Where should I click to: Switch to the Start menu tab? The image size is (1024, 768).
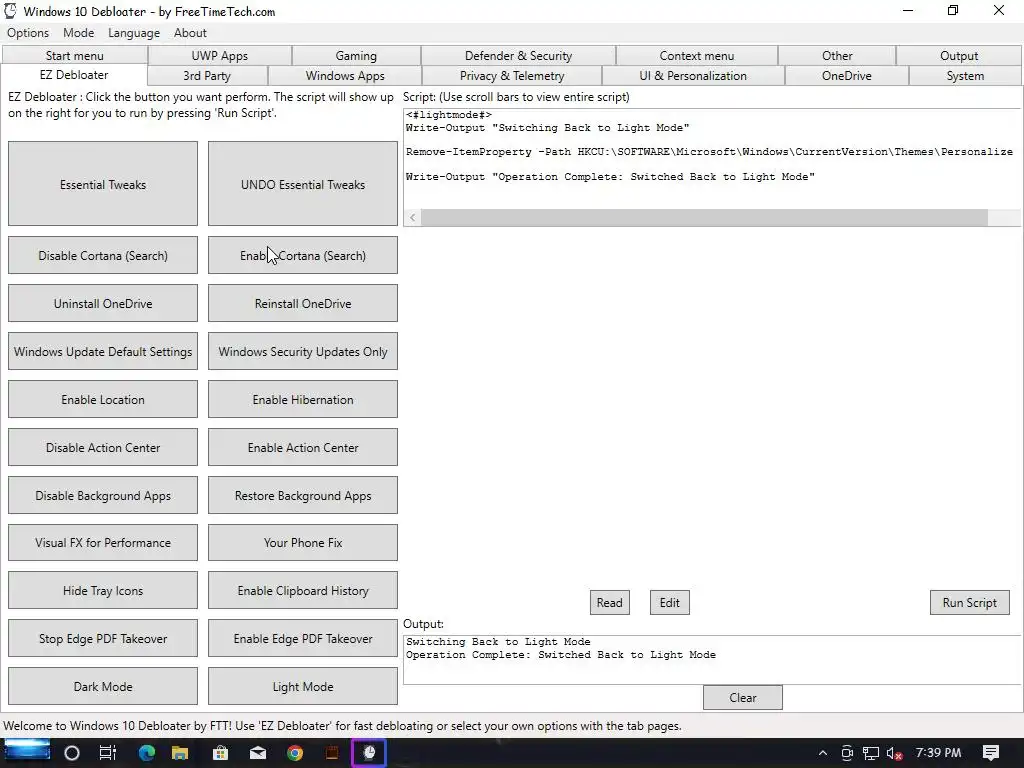[74, 56]
